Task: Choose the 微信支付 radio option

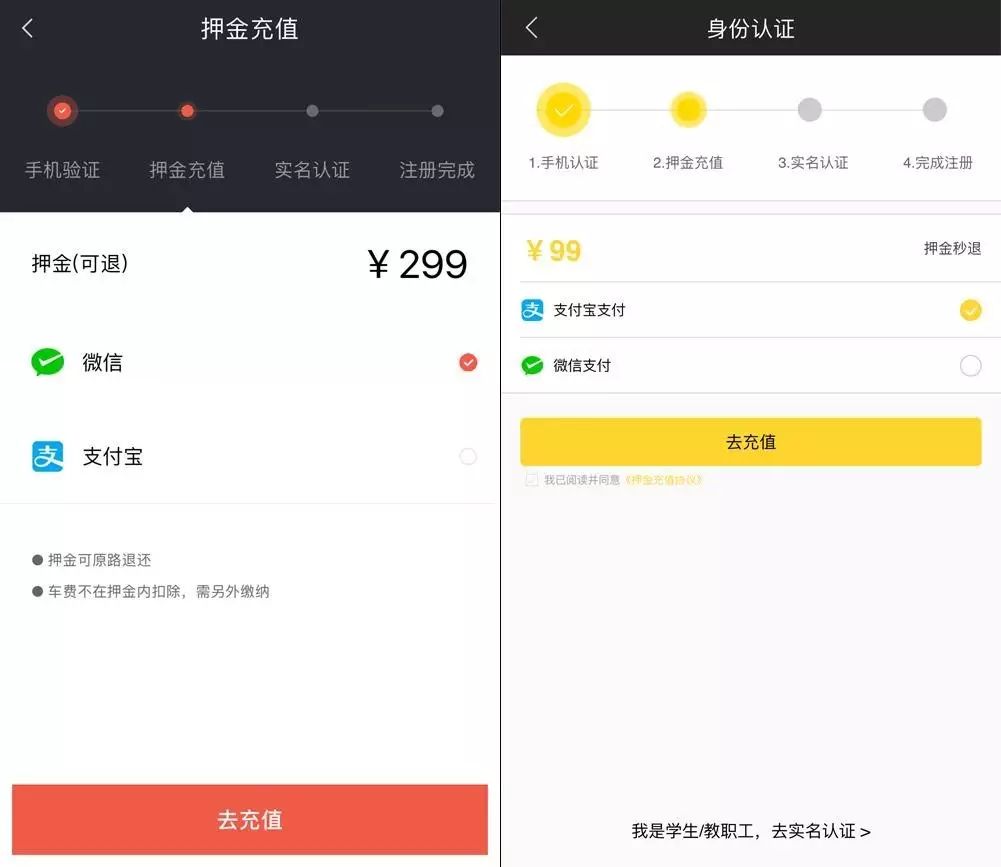Action: point(970,365)
